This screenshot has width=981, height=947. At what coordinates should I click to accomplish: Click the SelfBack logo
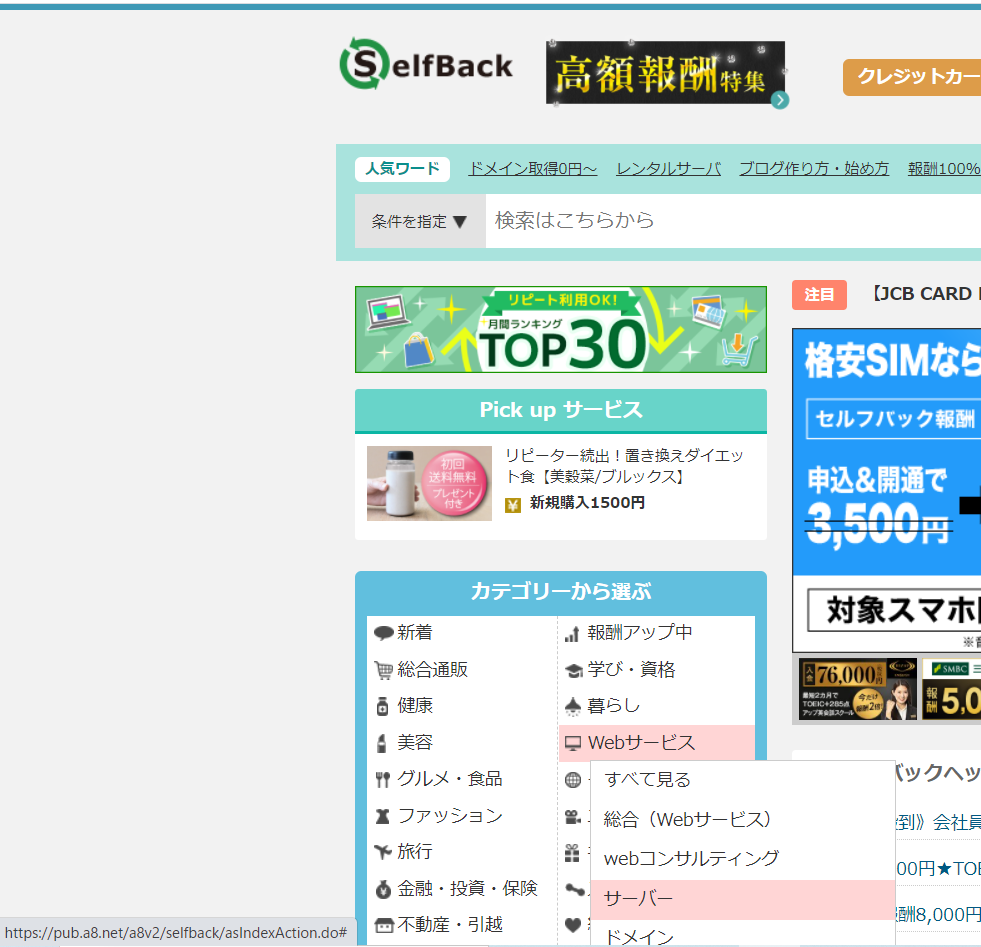coord(426,64)
